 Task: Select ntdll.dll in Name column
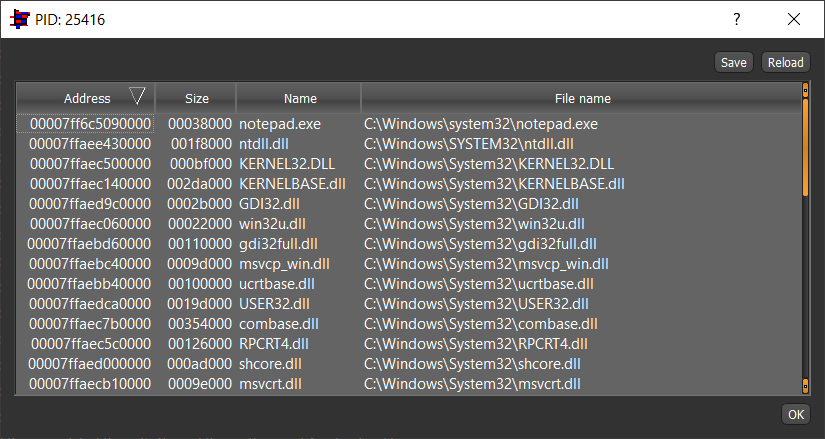264,144
